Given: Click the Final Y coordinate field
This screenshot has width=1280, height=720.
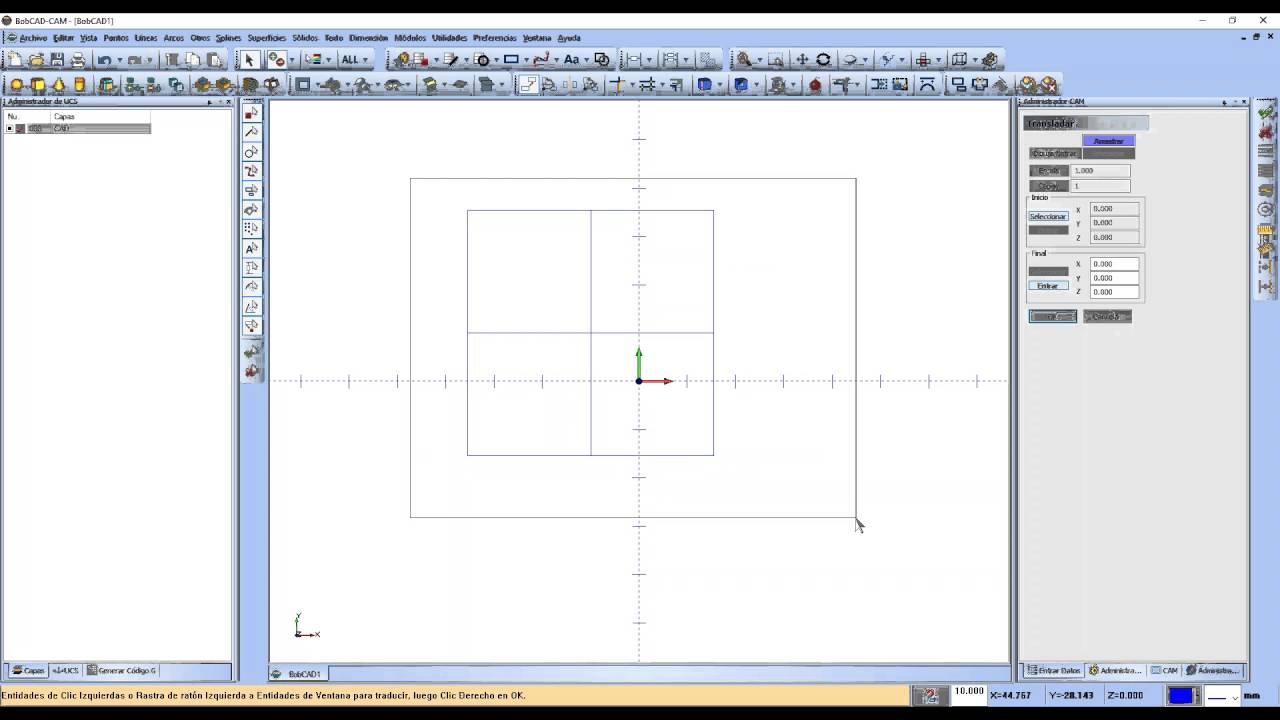Looking at the screenshot, I should (1114, 278).
